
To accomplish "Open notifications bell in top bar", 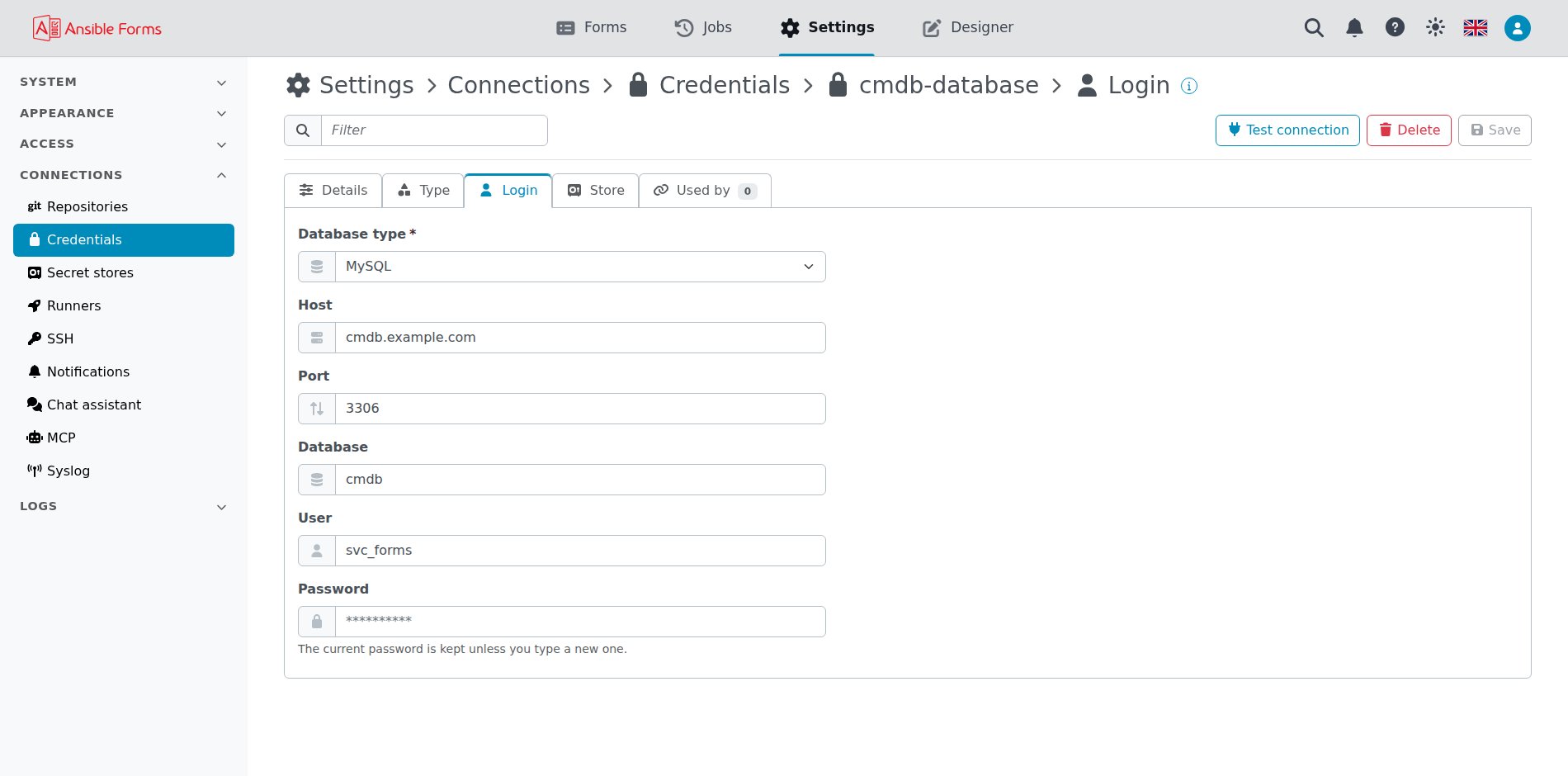I will click(1354, 28).
